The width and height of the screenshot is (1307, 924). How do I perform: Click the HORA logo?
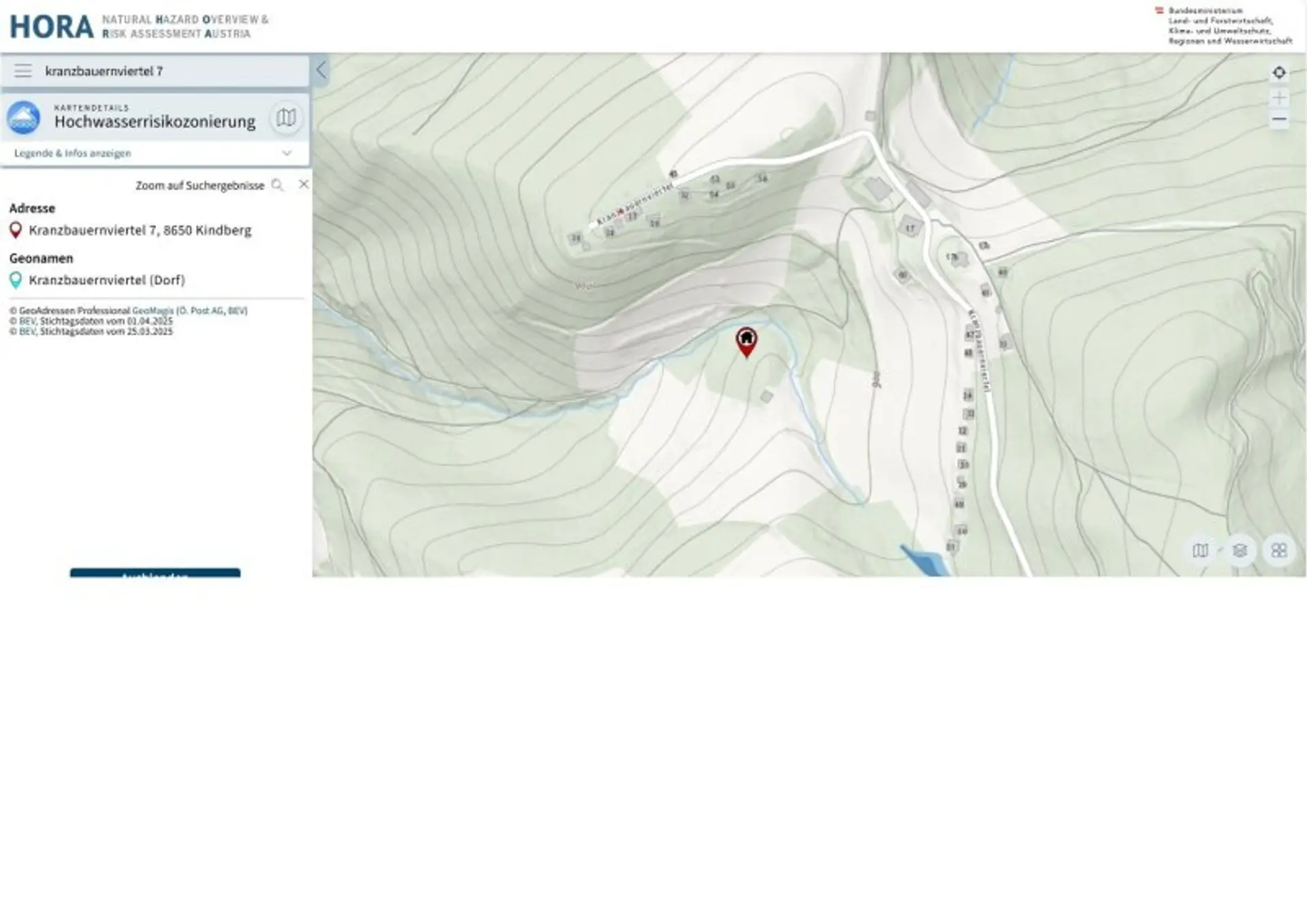52,27
